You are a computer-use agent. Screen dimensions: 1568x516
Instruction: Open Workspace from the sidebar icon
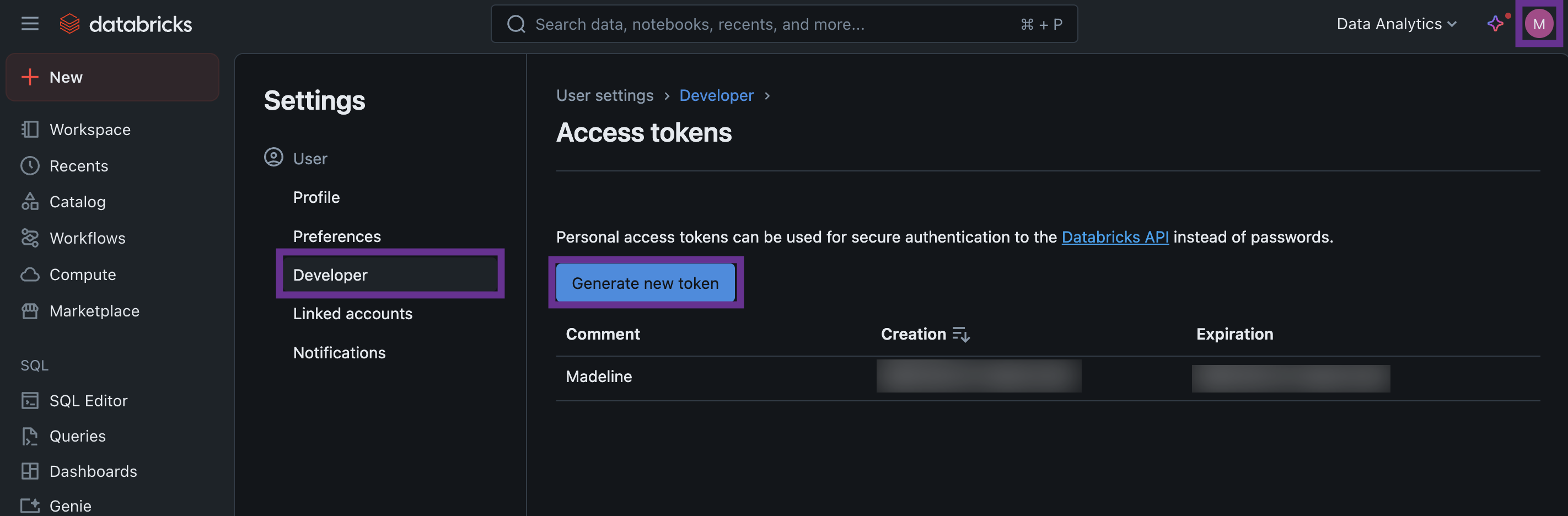30,129
